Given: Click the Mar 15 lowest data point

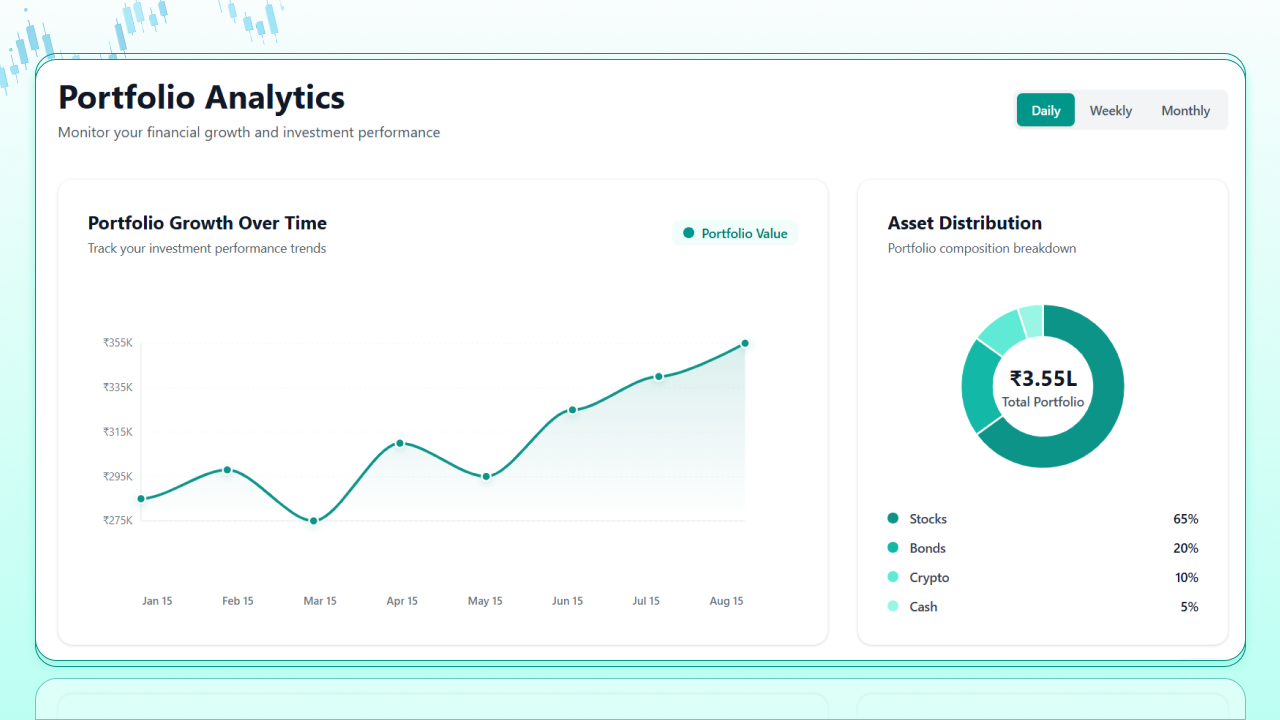Looking at the screenshot, I should click(x=314, y=521).
